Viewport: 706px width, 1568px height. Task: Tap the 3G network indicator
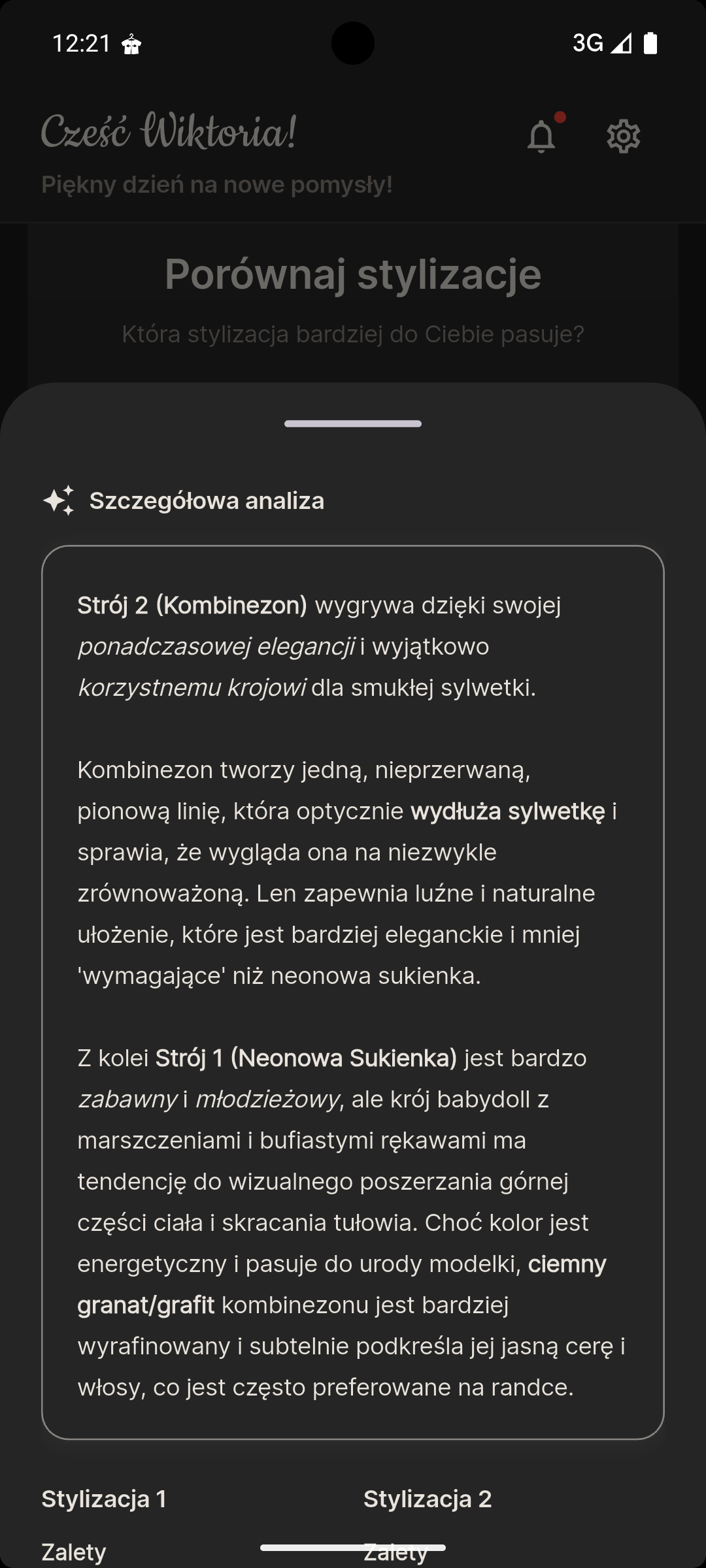(x=585, y=43)
